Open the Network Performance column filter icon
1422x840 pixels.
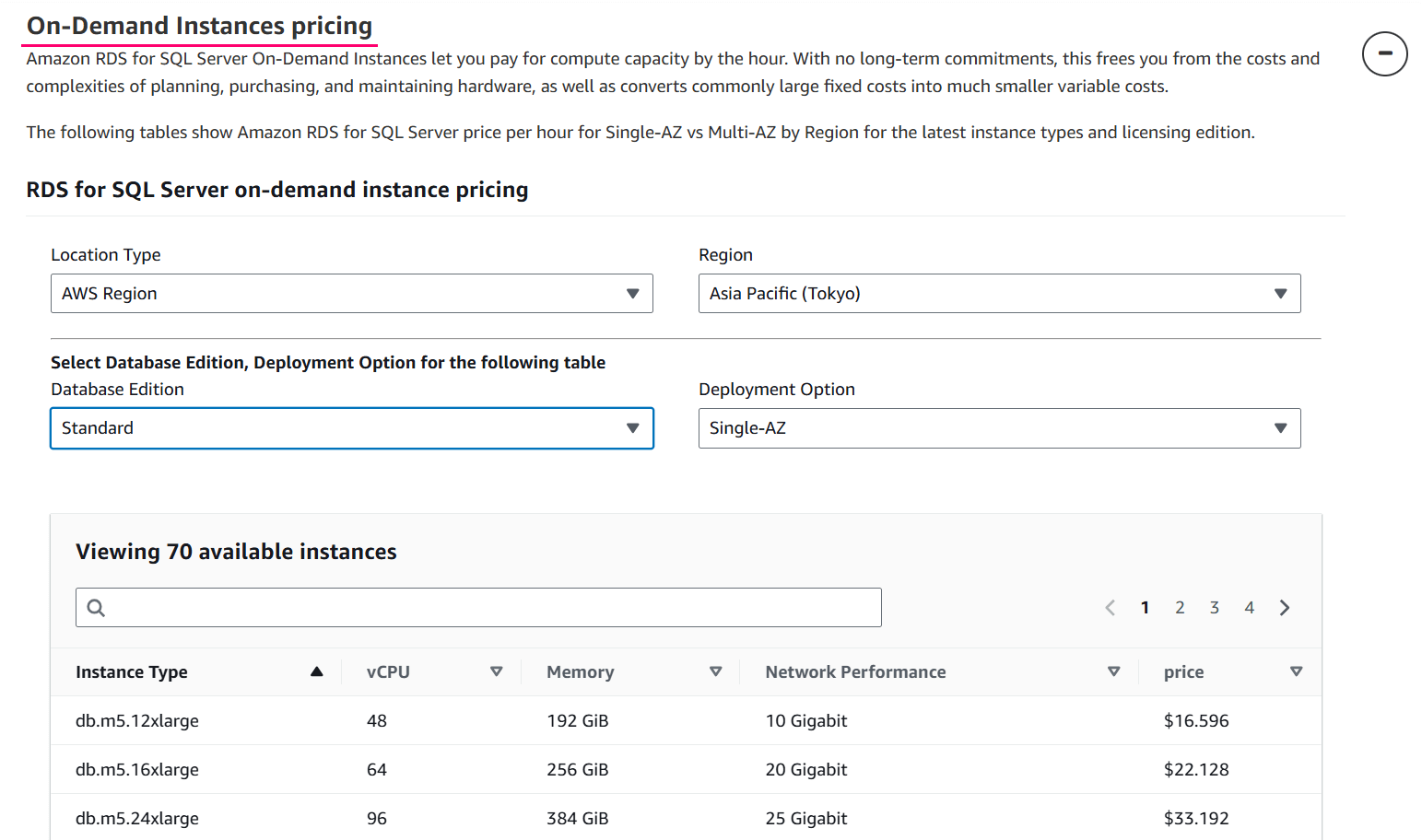click(1114, 671)
